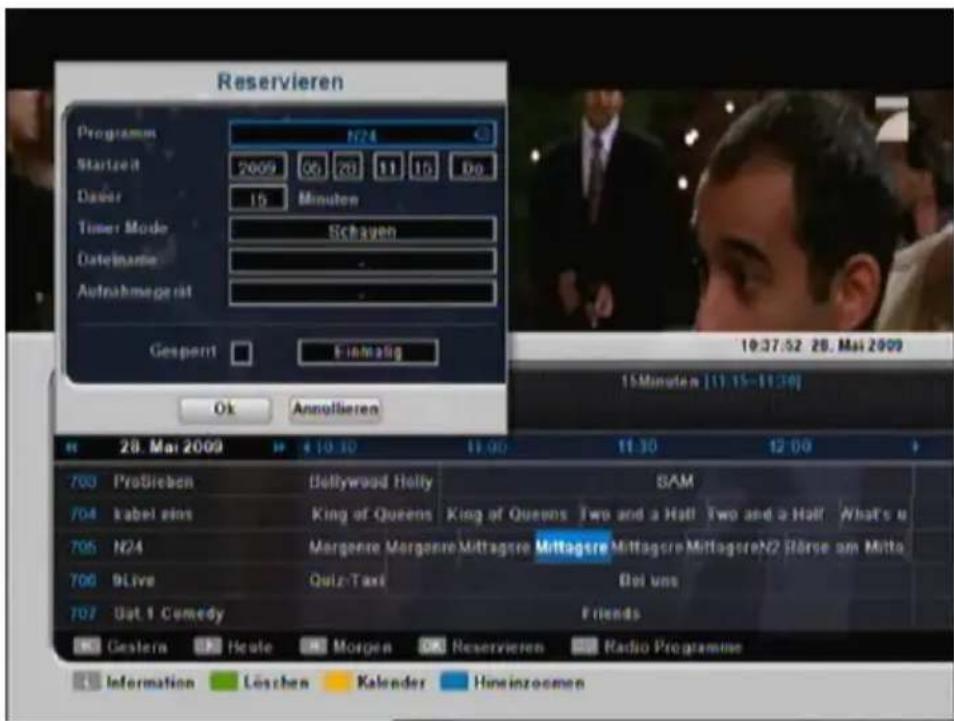The image size is (954, 721).
Task: Click the 10:30 timeline marker
Action: (334, 448)
